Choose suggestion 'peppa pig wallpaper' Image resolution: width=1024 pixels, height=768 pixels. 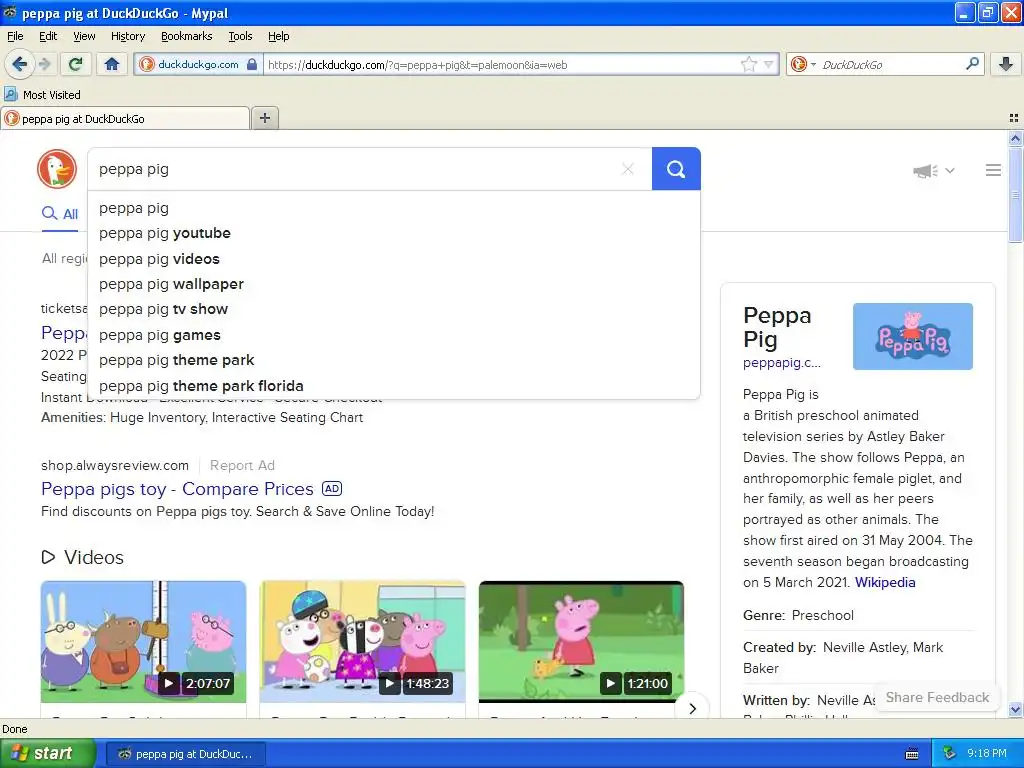(393, 284)
